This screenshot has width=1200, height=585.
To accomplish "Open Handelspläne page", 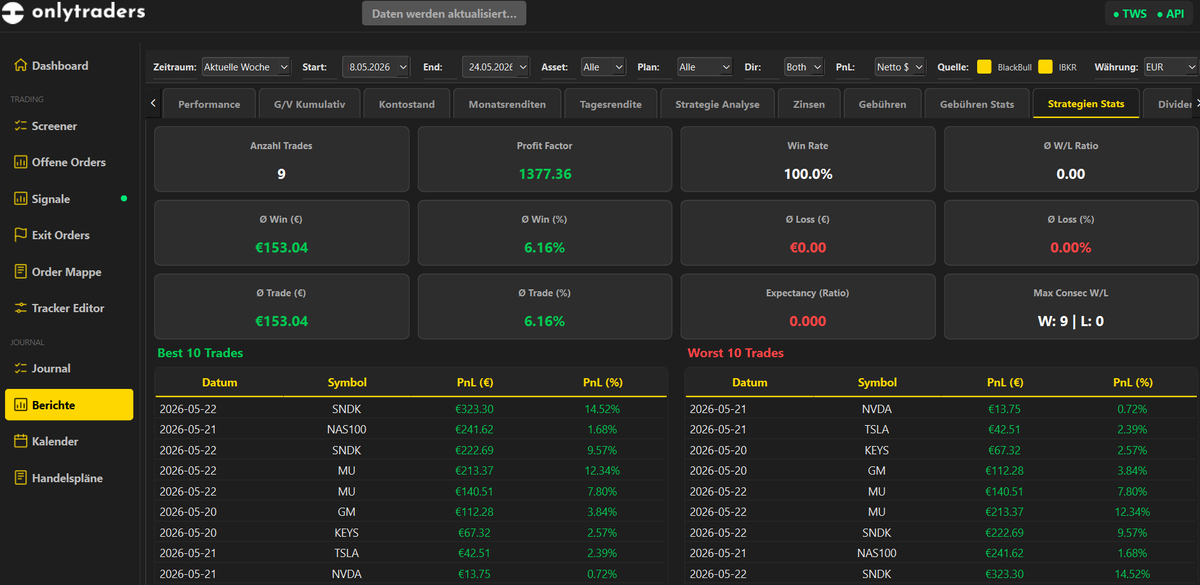I will pos(69,478).
